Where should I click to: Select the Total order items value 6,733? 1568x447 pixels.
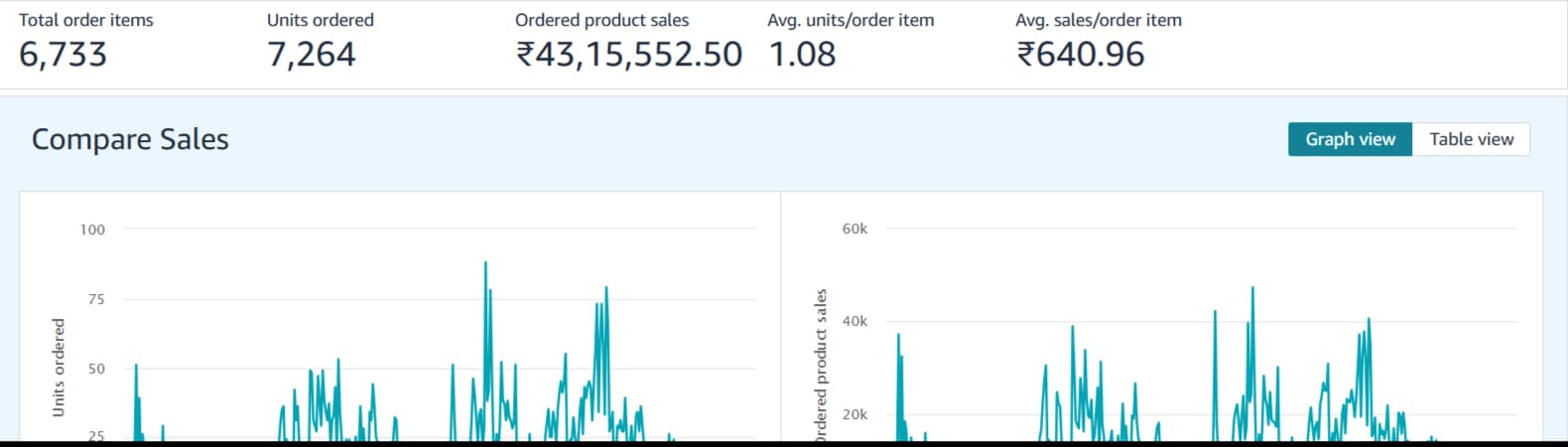[x=63, y=54]
